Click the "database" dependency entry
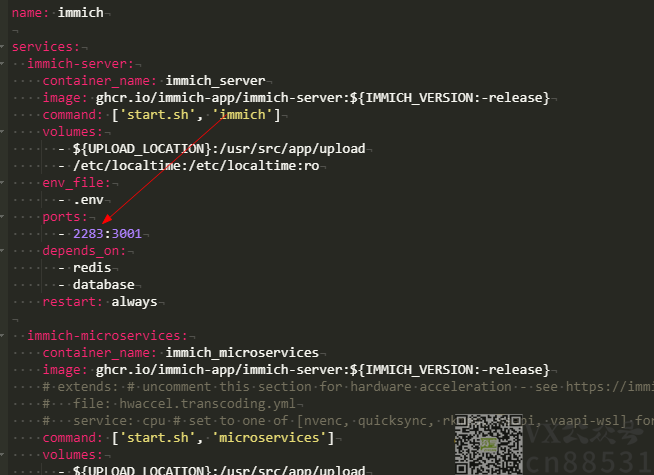654x475 pixels. 104,285
